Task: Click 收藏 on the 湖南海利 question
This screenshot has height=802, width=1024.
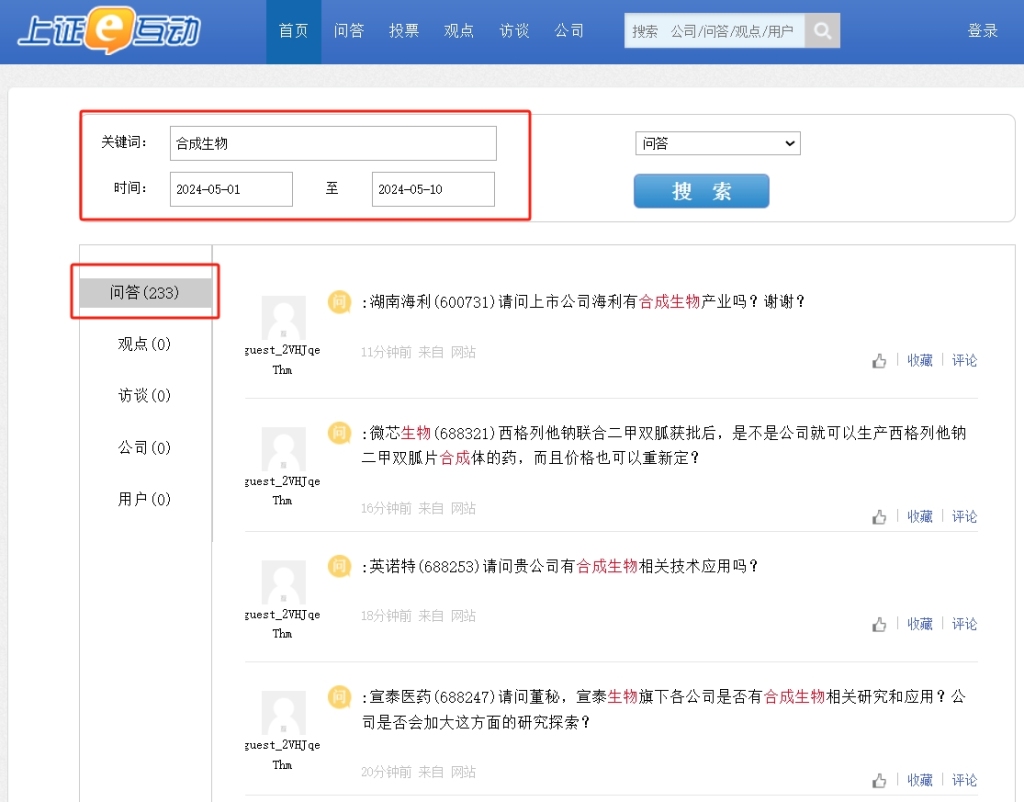Action: coord(920,361)
